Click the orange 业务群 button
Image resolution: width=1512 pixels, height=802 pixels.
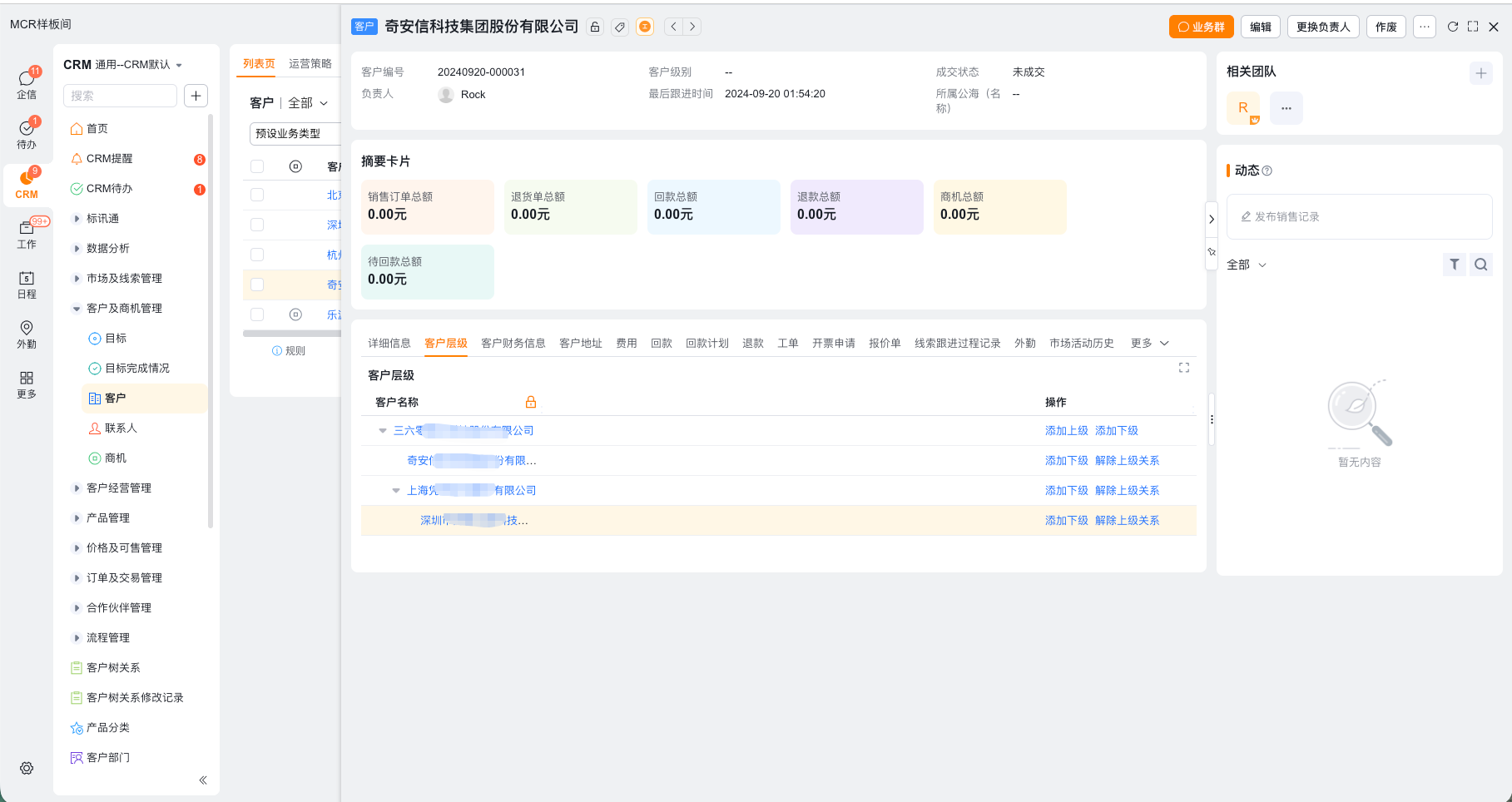click(x=1201, y=27)
